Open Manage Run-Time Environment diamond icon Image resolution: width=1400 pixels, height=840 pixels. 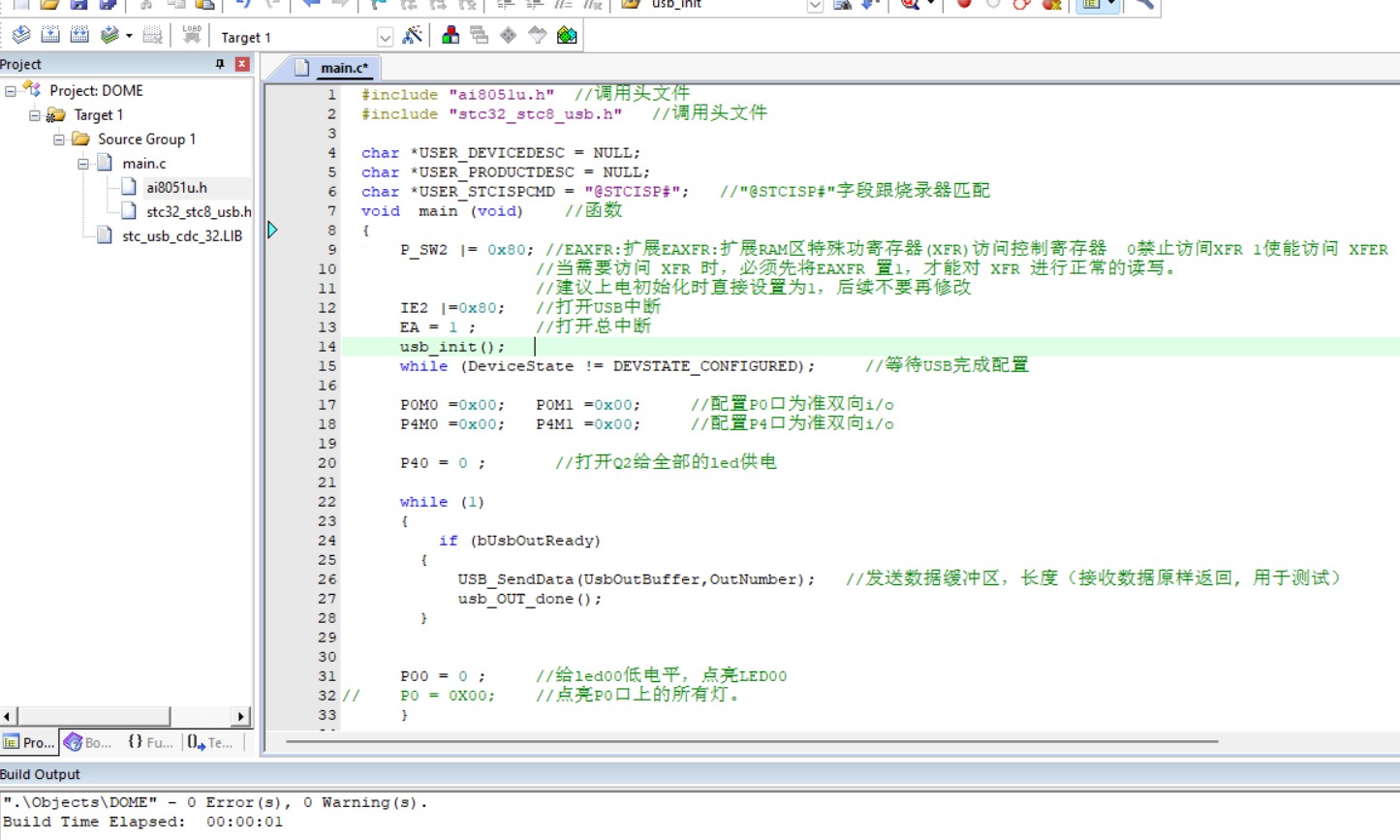pos(509,36)
